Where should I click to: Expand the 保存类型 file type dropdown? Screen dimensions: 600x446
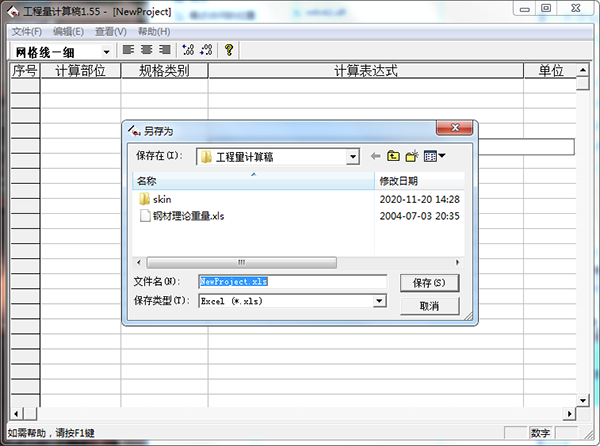coord(379,301)
